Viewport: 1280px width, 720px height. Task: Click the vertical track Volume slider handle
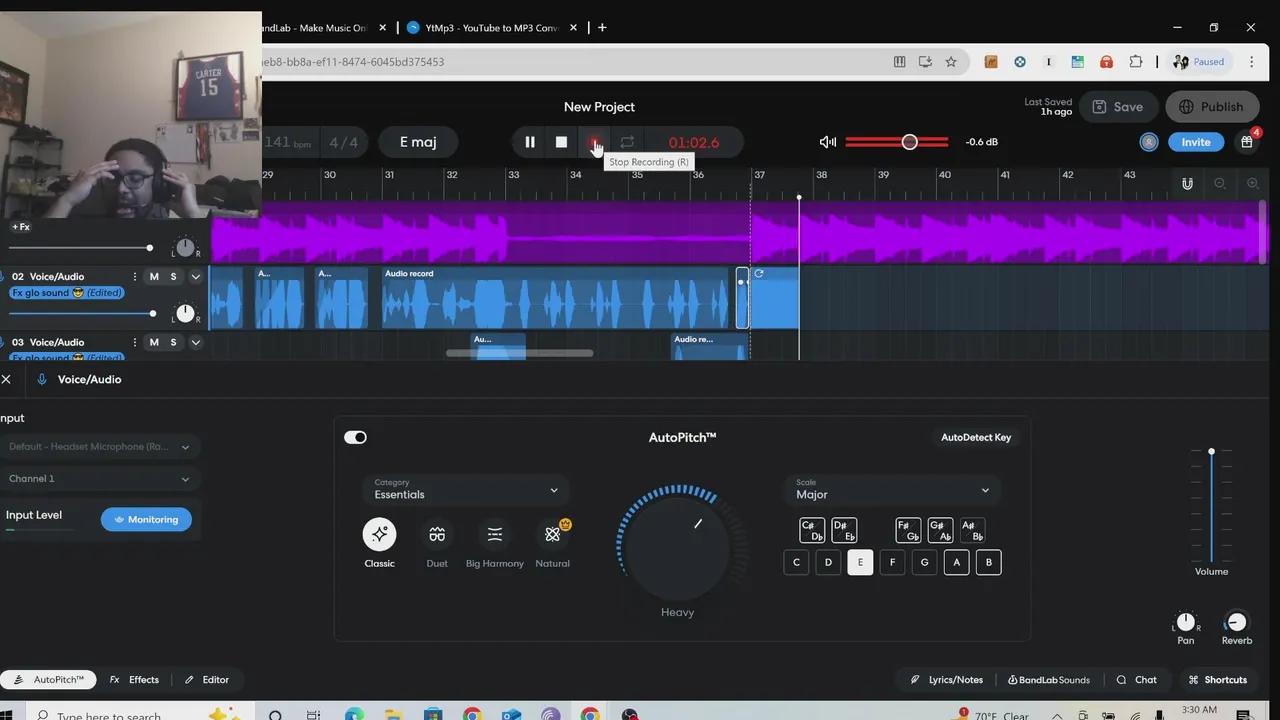1211,452
